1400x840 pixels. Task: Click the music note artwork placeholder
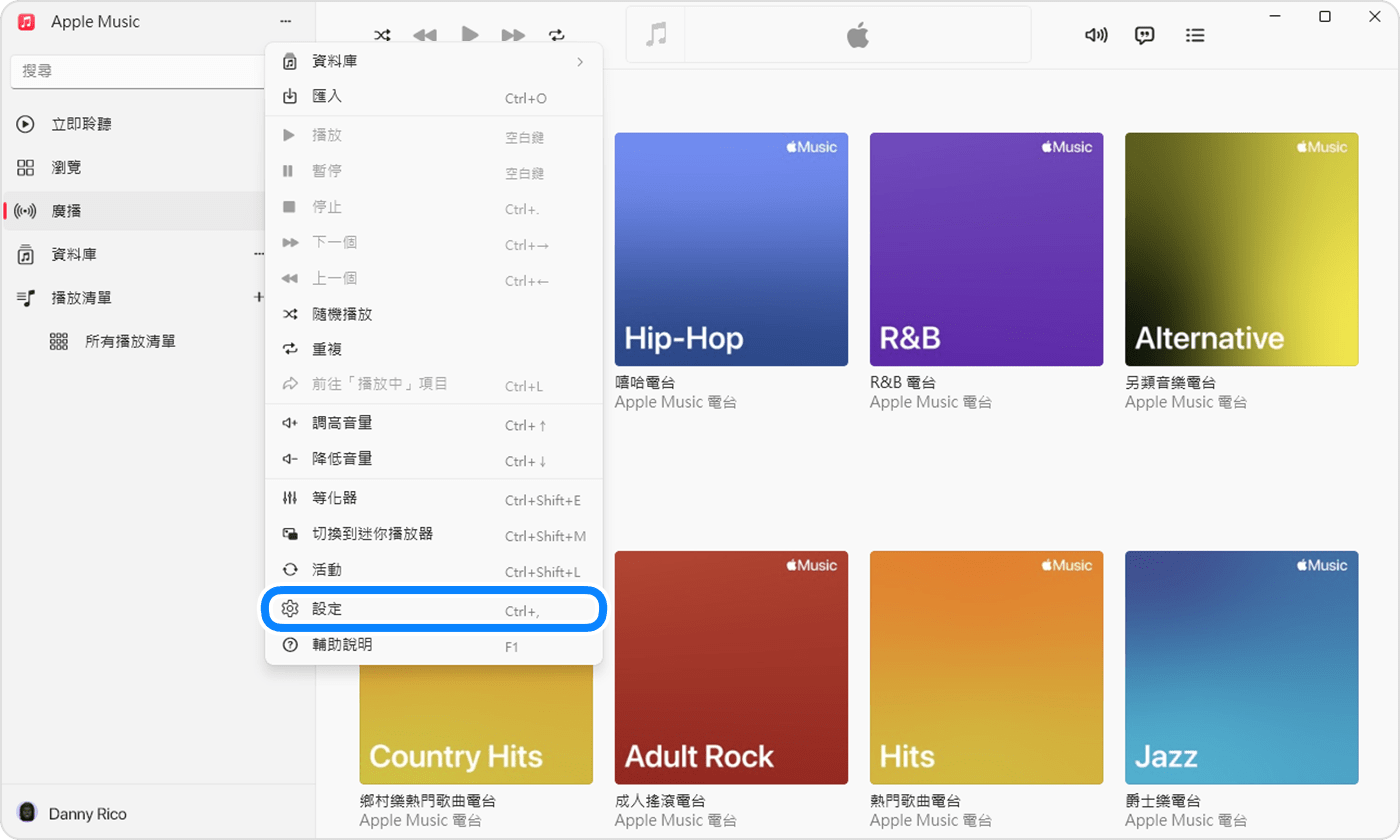point(656,35)
